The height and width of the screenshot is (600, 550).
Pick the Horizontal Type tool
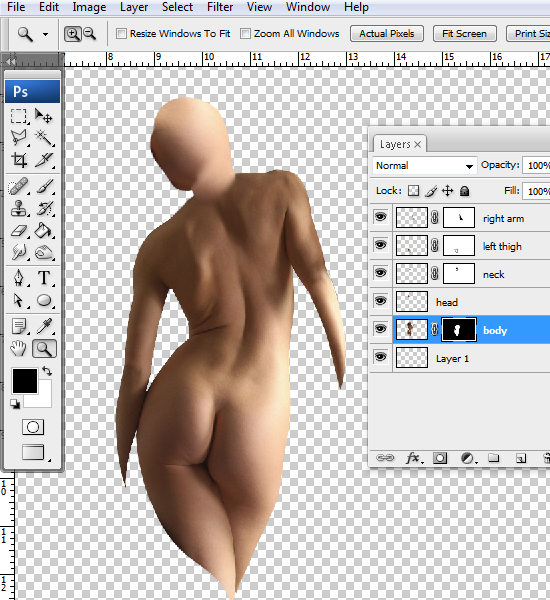(x=44, y=278)
